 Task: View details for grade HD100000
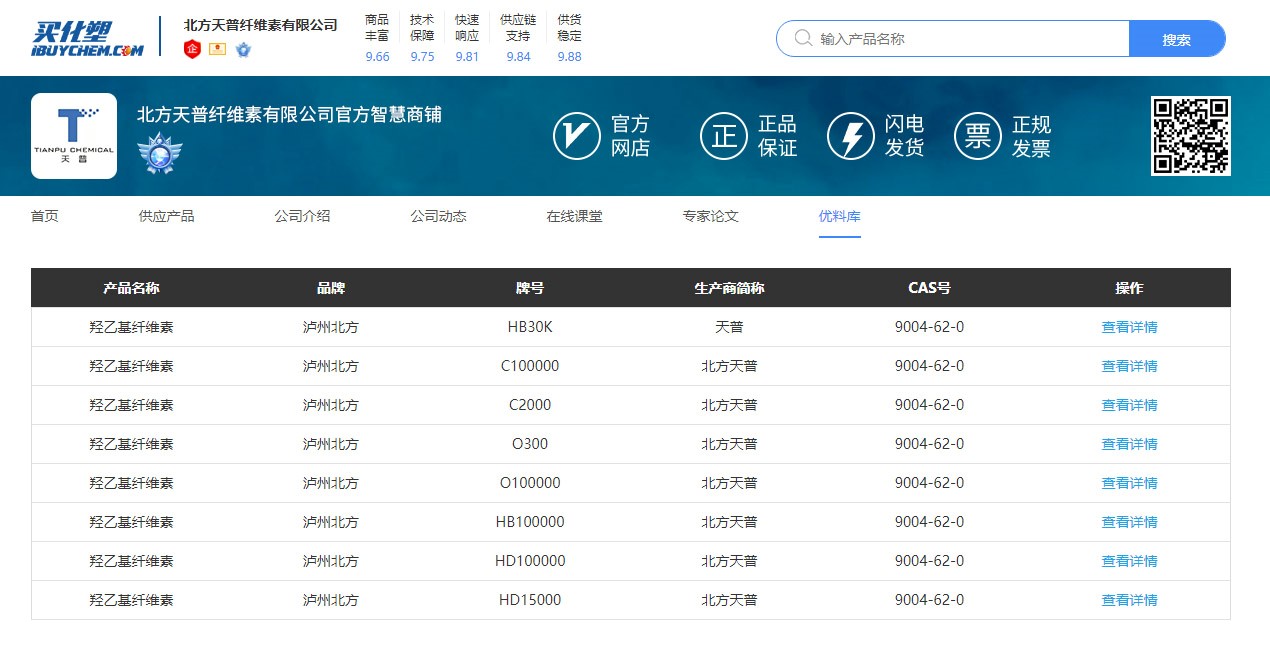1130,561
